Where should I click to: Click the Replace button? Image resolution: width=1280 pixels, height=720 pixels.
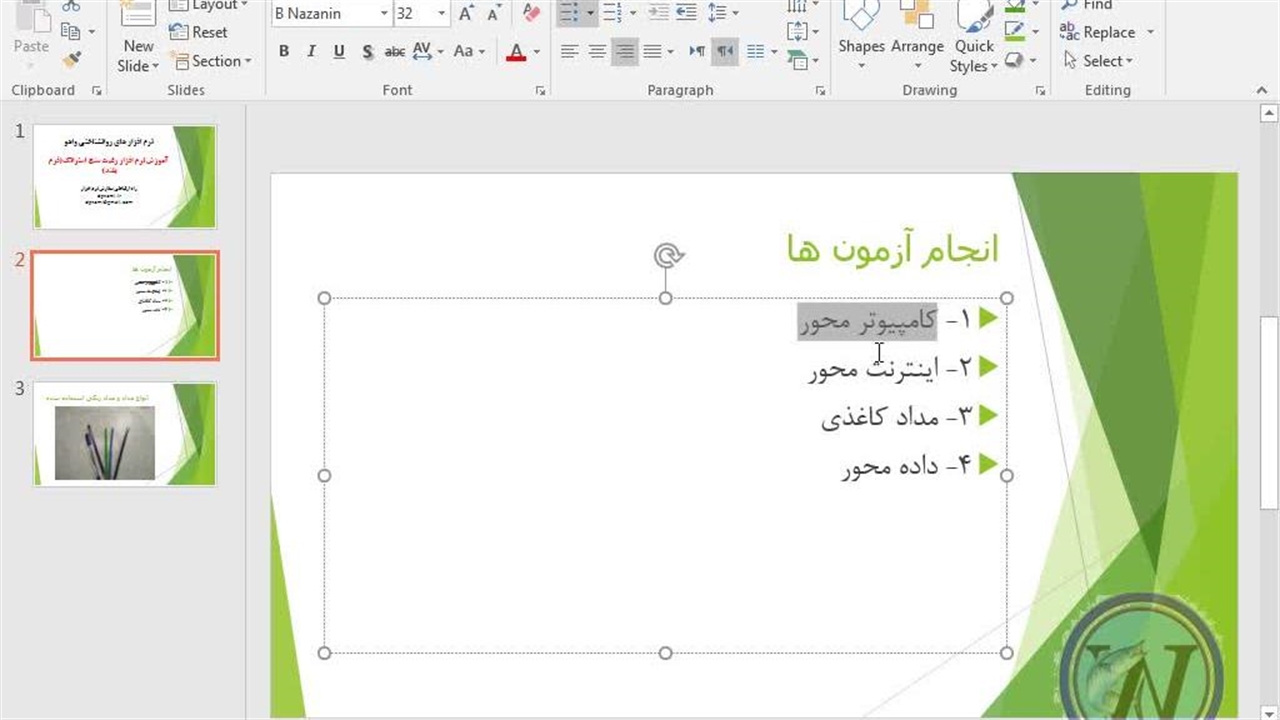1107,32
